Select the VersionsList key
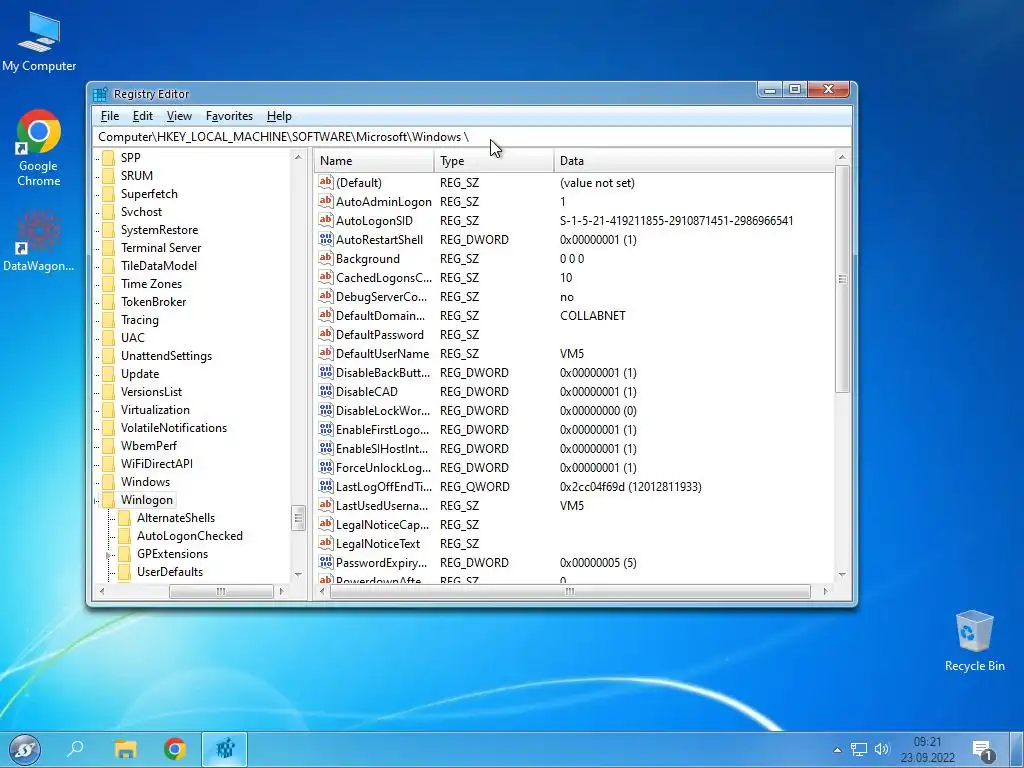Viewport: 1024px width, 768px height. pyautogui.click(x=152, y=392)
